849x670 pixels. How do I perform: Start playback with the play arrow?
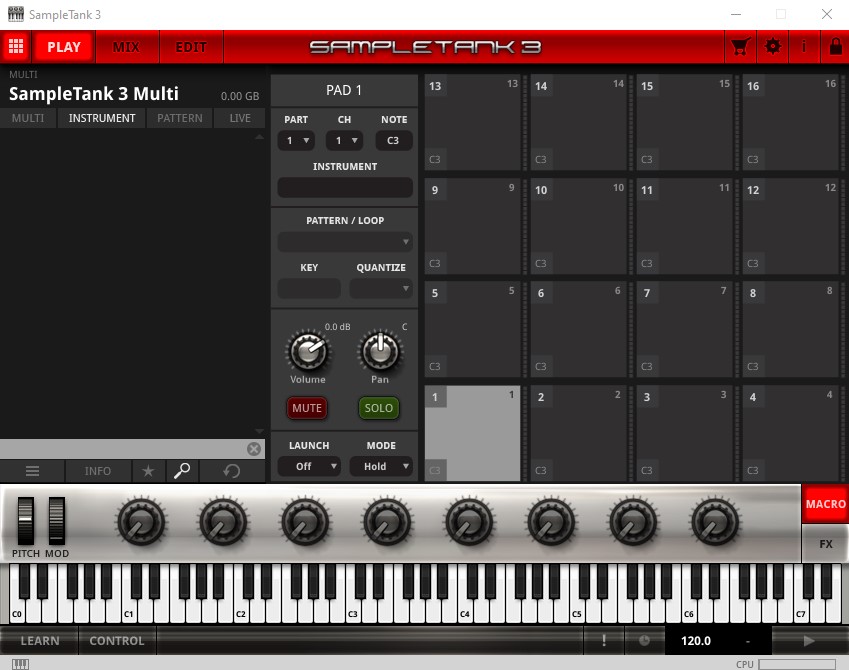pos(809,641)
